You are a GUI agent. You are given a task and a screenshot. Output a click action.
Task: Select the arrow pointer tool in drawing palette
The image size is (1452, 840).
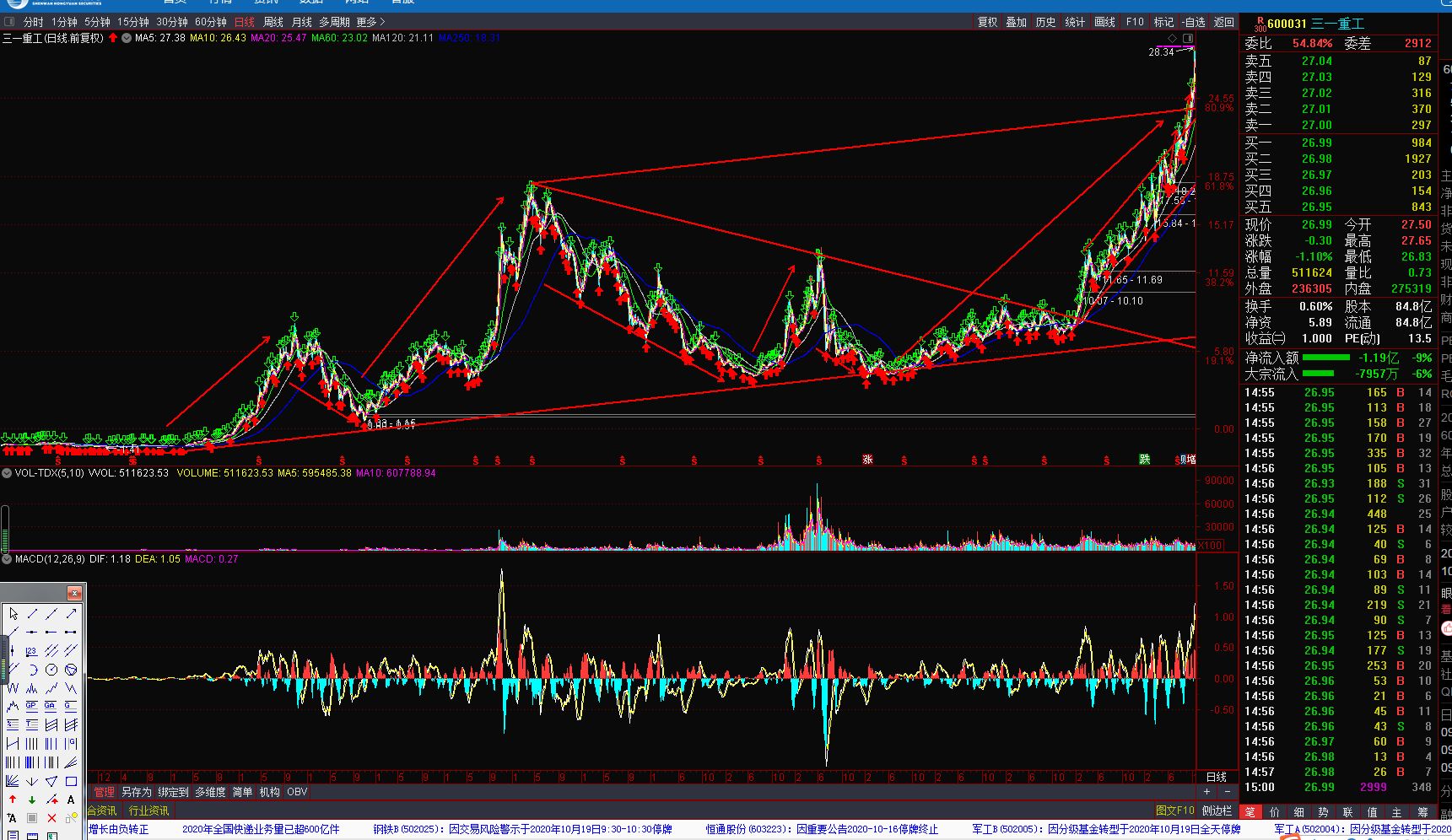(13, 613)
